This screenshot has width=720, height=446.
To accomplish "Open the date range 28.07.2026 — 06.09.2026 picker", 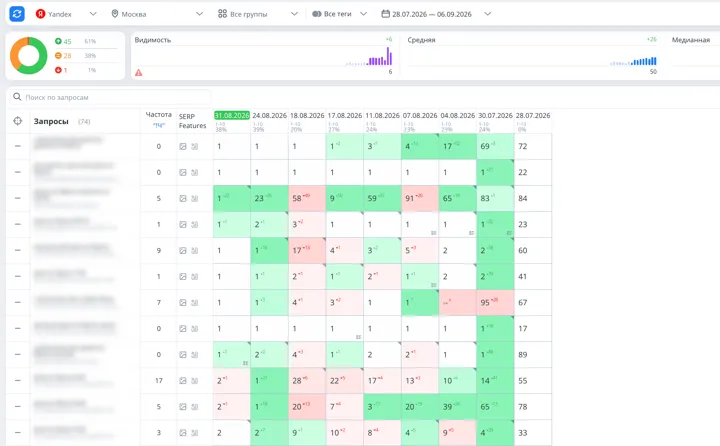I will [x=436, y=14].
